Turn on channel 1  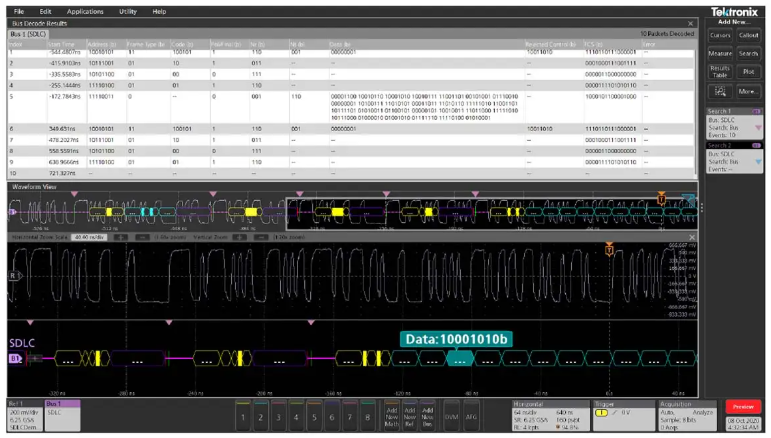click(243, 417)
